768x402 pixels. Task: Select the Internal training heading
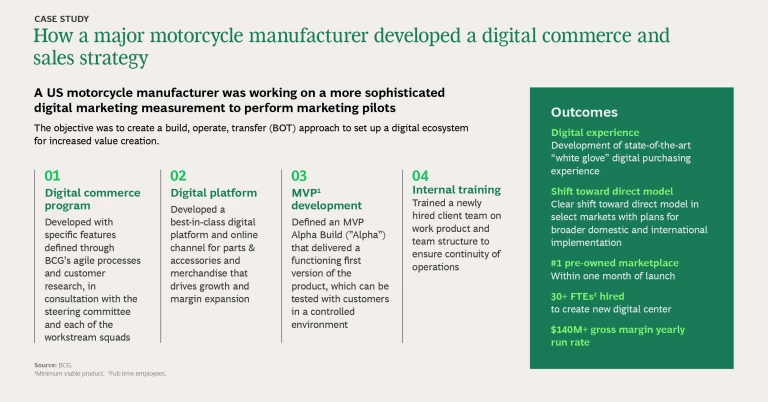(456, 190)
